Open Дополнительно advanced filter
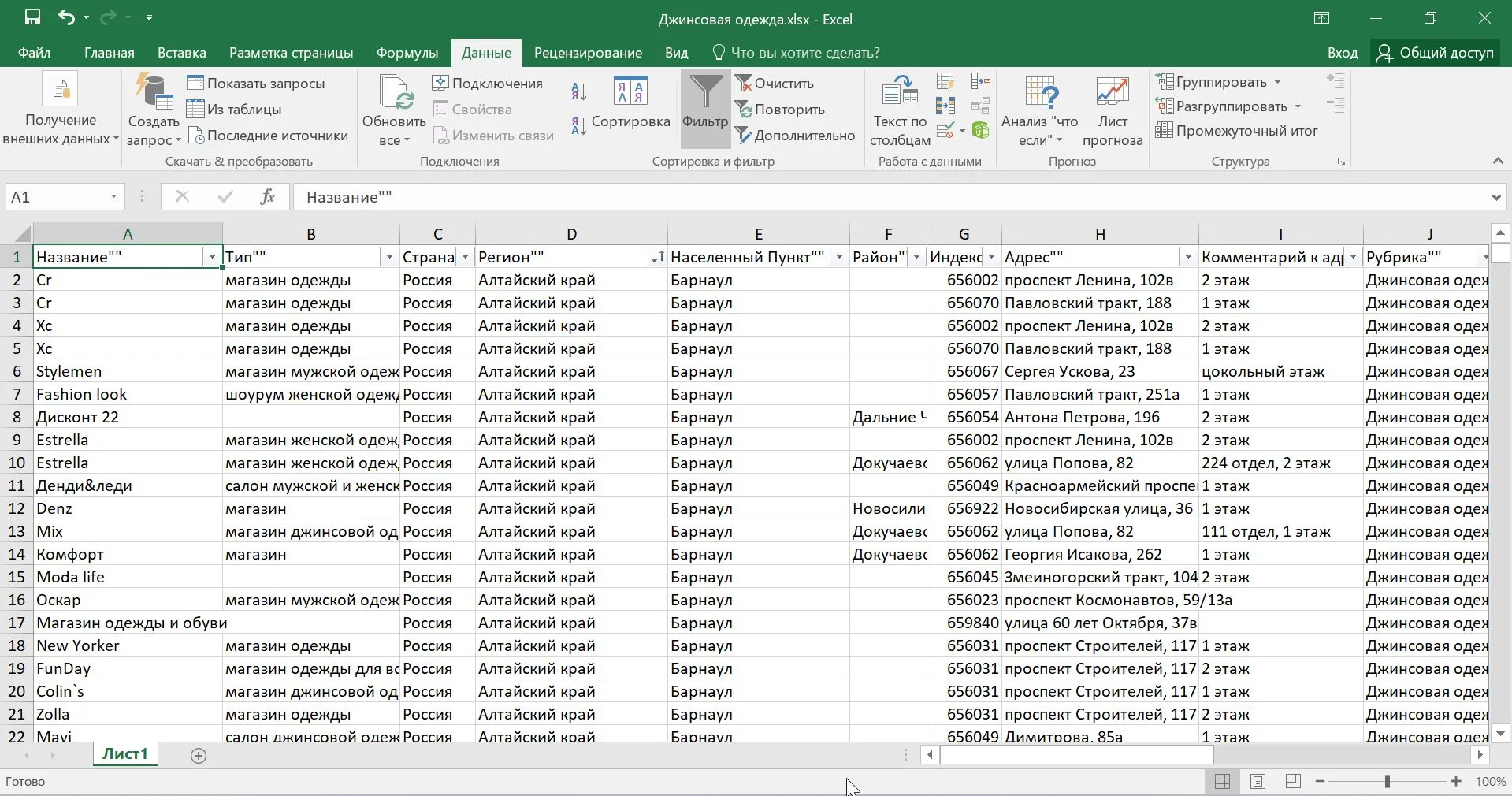 [795, 136]
